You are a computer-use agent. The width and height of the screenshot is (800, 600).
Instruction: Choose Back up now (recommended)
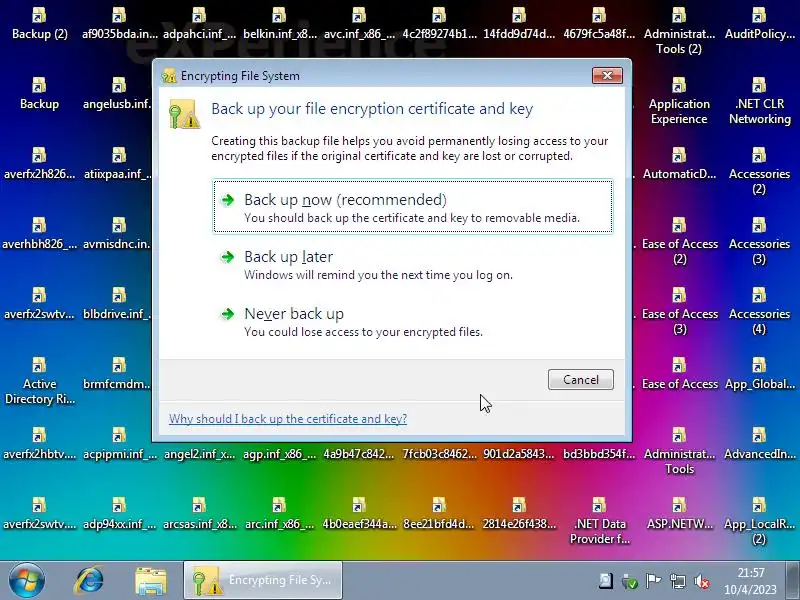[x=412, y=206]
